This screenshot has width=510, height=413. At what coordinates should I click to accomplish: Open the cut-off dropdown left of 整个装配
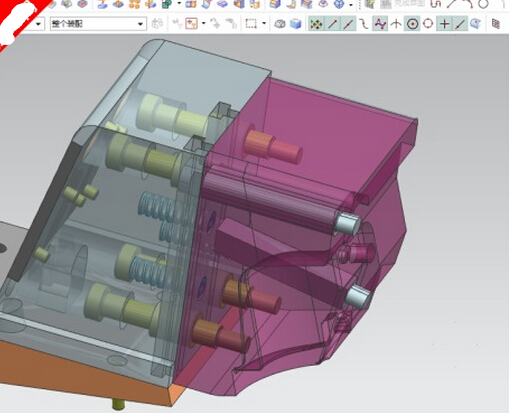[38, 24]
